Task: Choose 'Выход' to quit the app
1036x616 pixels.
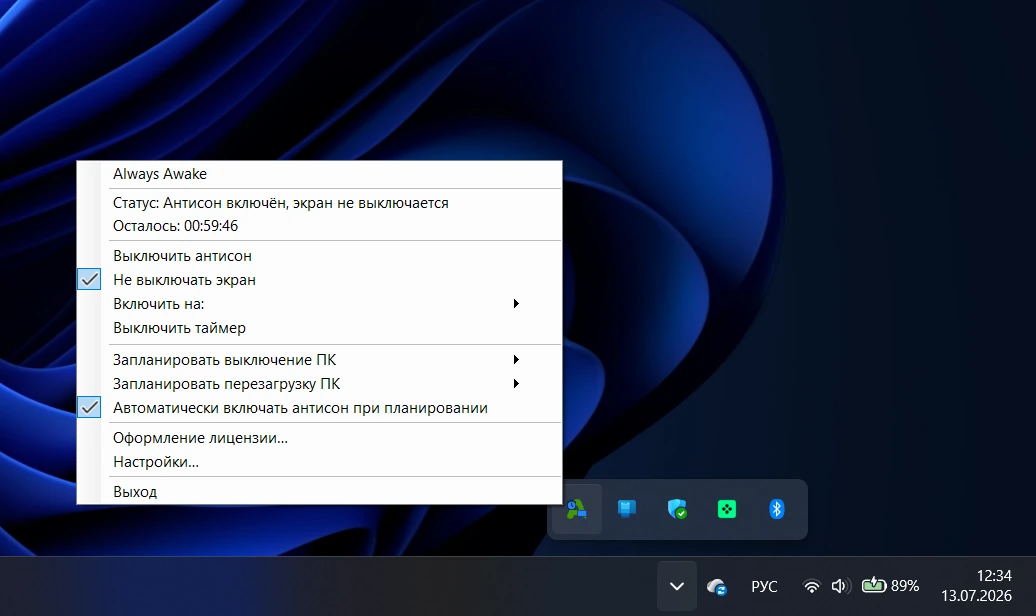Action: (319, 492)
